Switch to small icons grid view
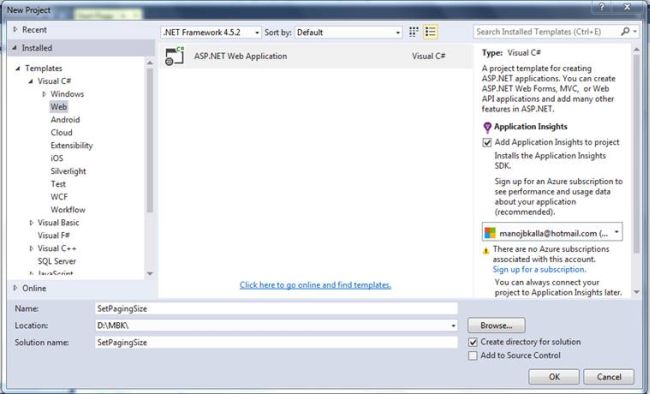 pyautogui.click(x=413, y=32)
